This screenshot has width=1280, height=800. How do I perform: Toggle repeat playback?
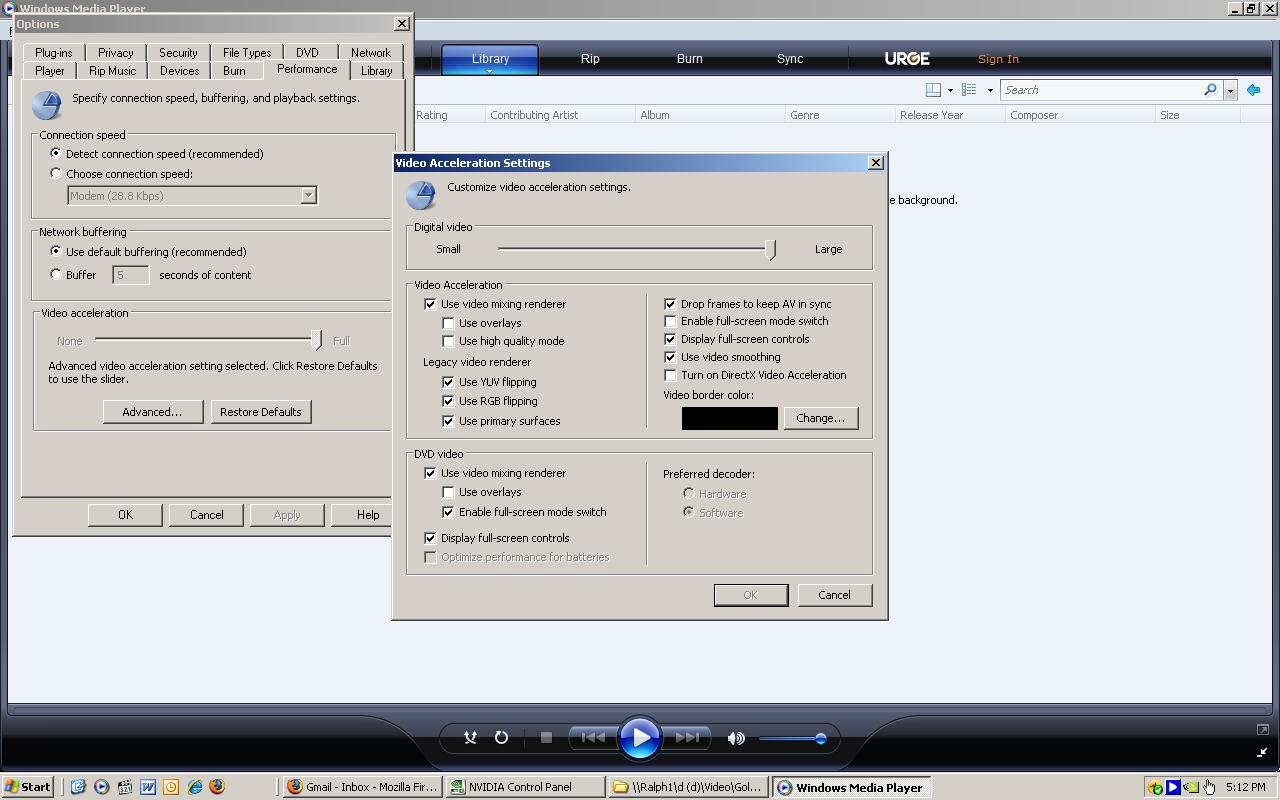pos(500,738)
